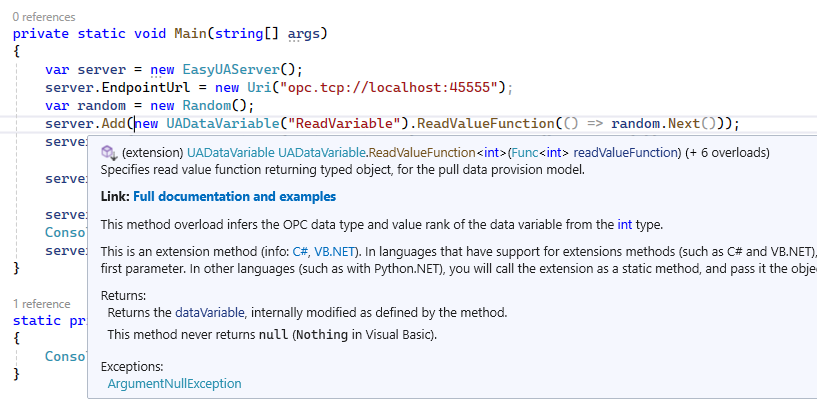Screen dimensions: 817x399
Task: Click the dataVariable parameter reference
Action: click(209, 313)
